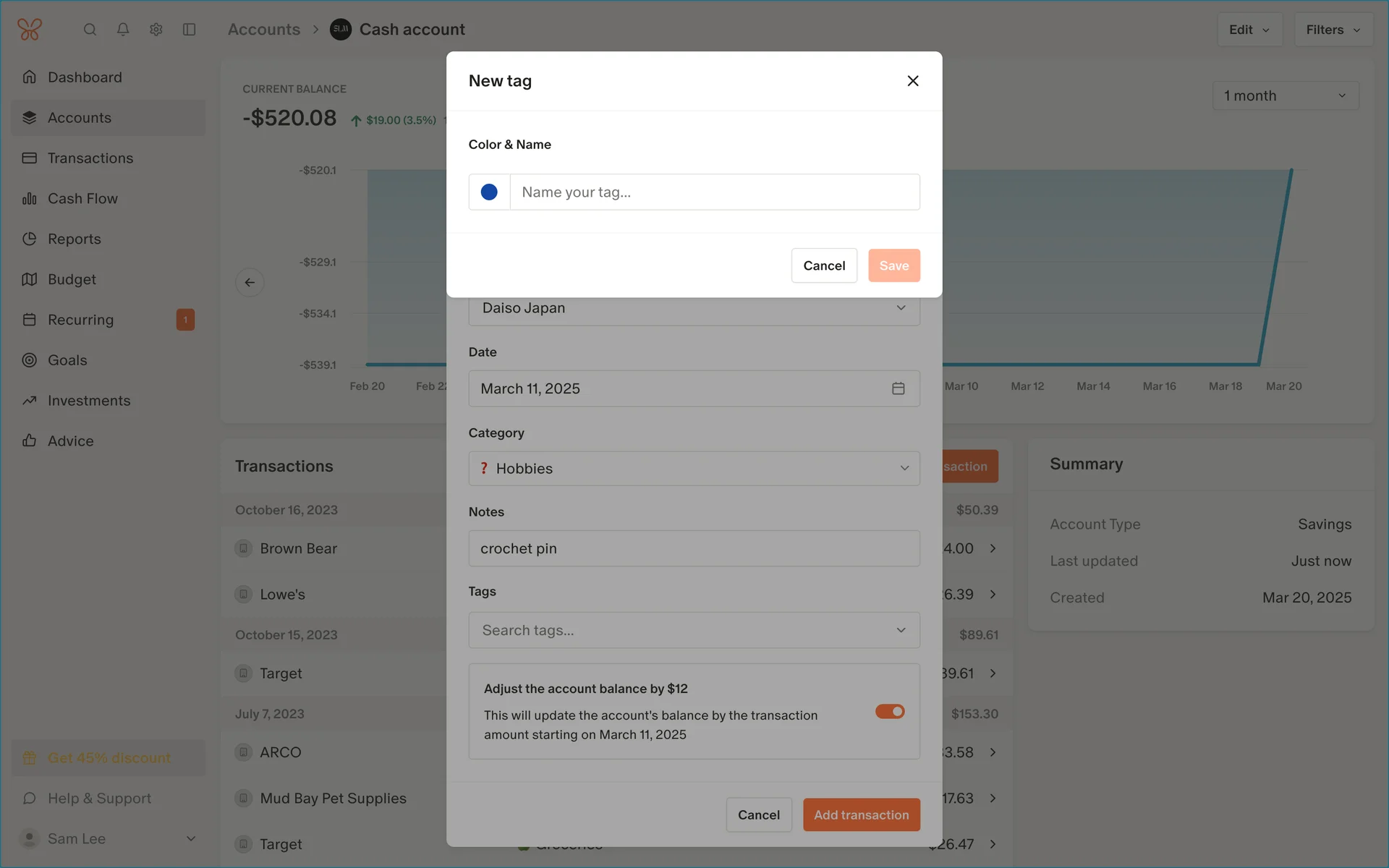Screen dimensions: 1389x868
Task: Open the 1 month period dropdown
Action: pyautogui.click(x=1285, y=95)
